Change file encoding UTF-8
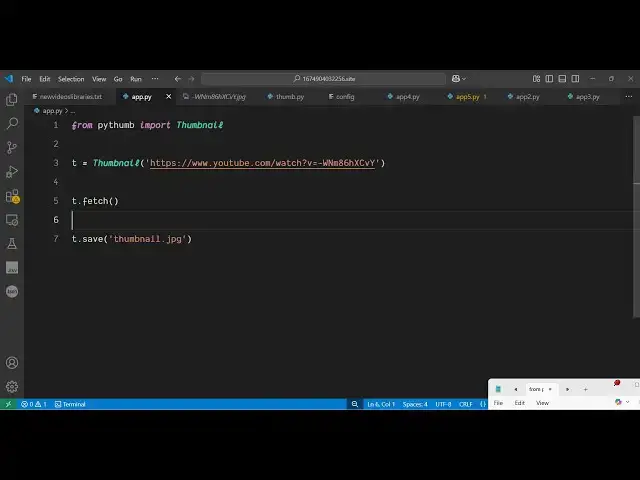The height and width of the screenshot is (480, 640). pyautogui.click(x=443, y=404)
